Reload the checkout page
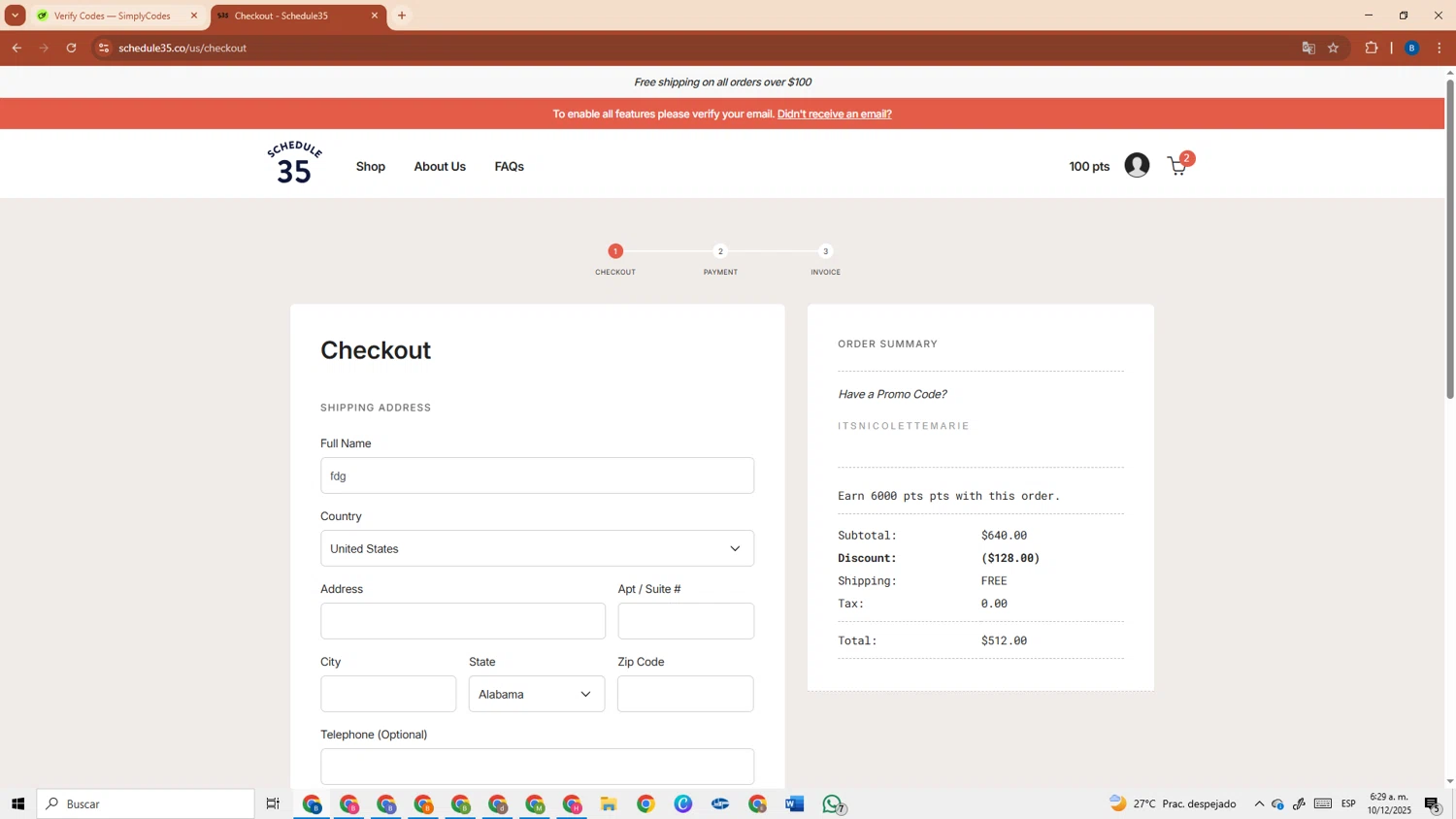The image size is (1456, 819). (71, 48)
